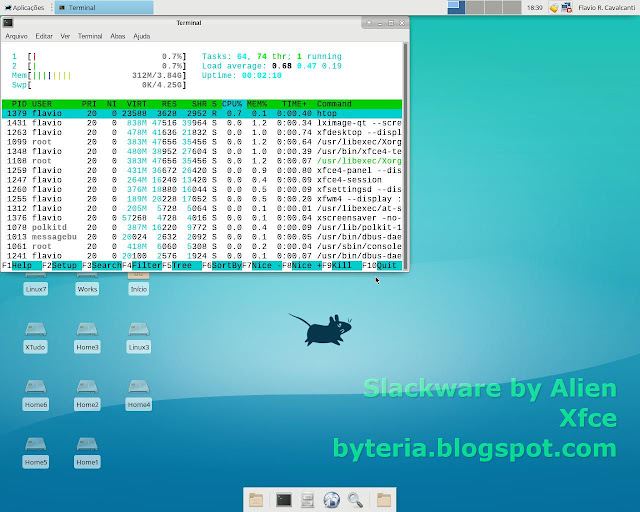The width and height of the screenshot is (640, 512).
Task: Click the F2 Setup button in htop
Action: [x=62, y=265]
